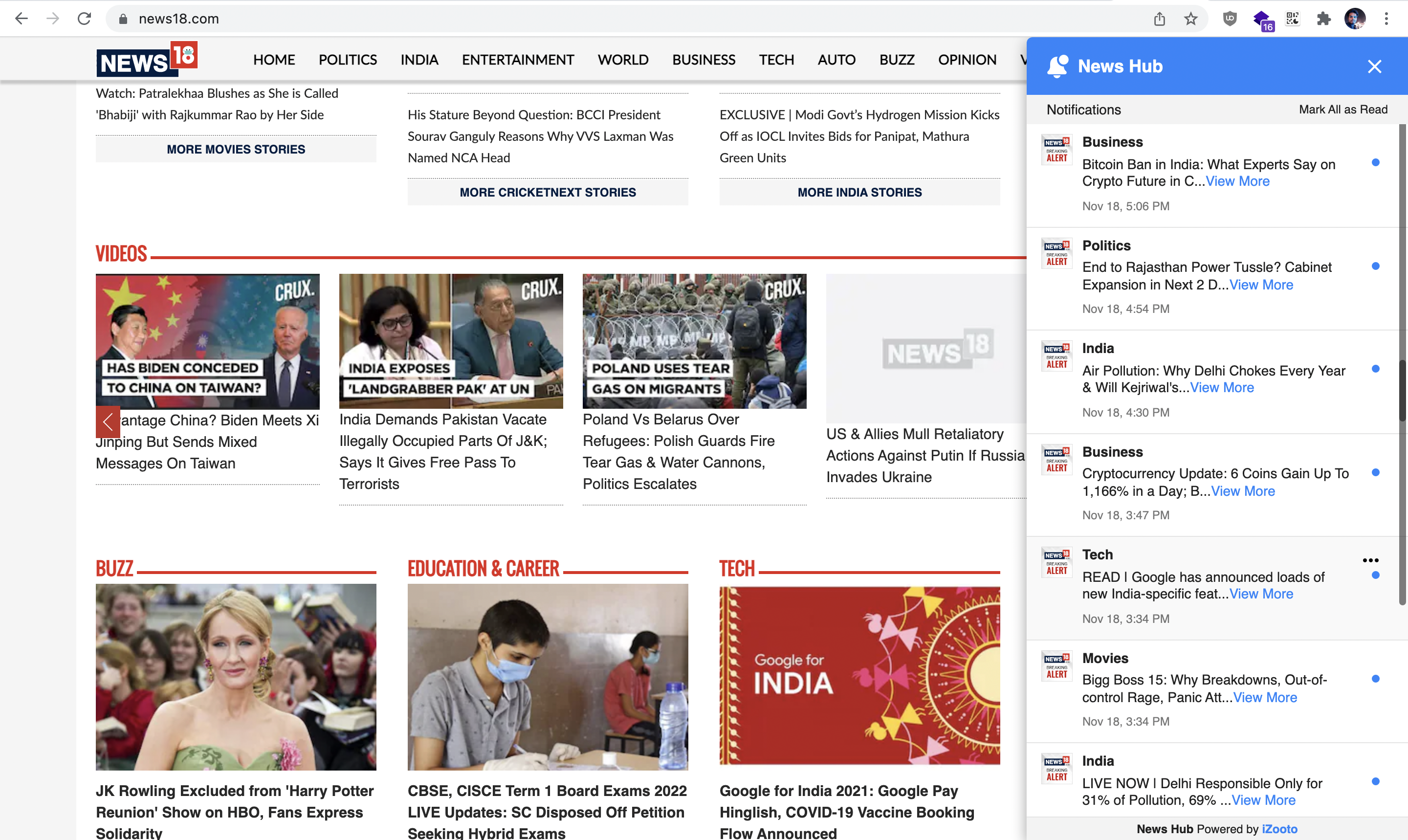Toggle unread dot on Air Pollution notification
1408x840 pixels.
1375,369
